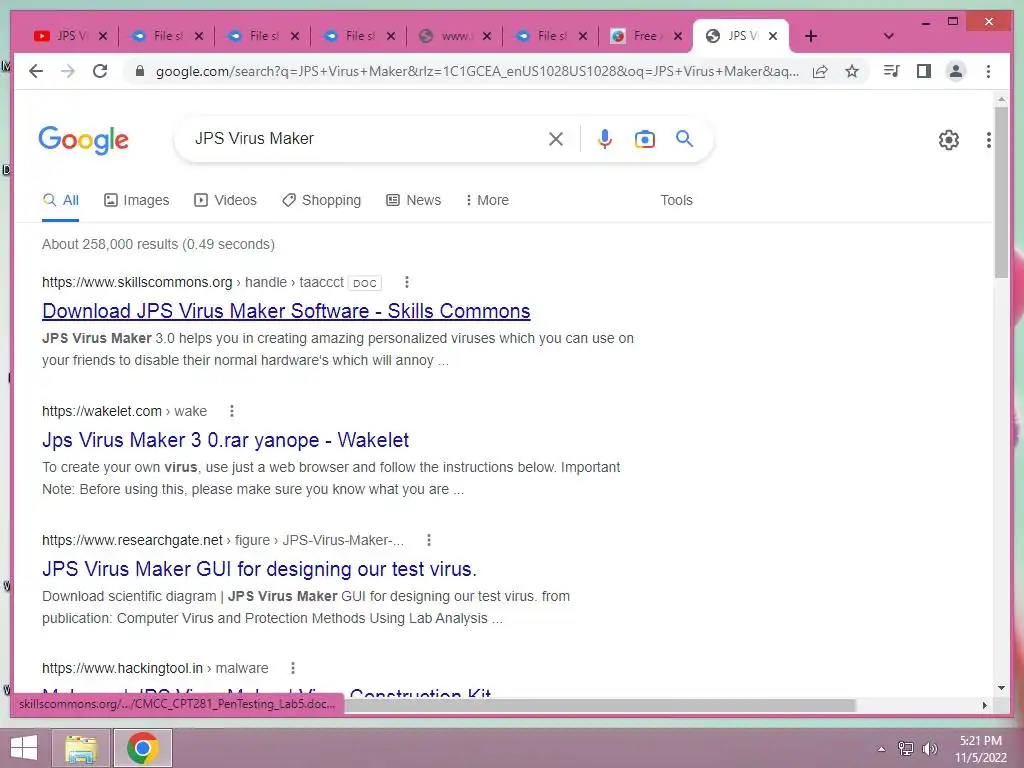Image resolution: width=1024 pixels, height=768 pixels.
Task: Go back to the previous page
Action: [x=36, y=71]
